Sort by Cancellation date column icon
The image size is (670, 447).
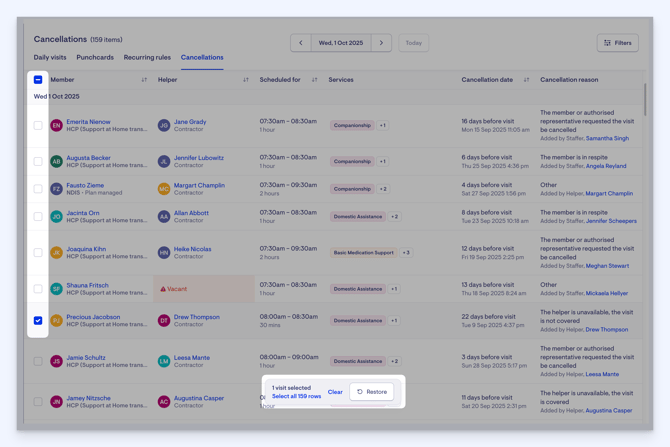(x=527, y=80)
